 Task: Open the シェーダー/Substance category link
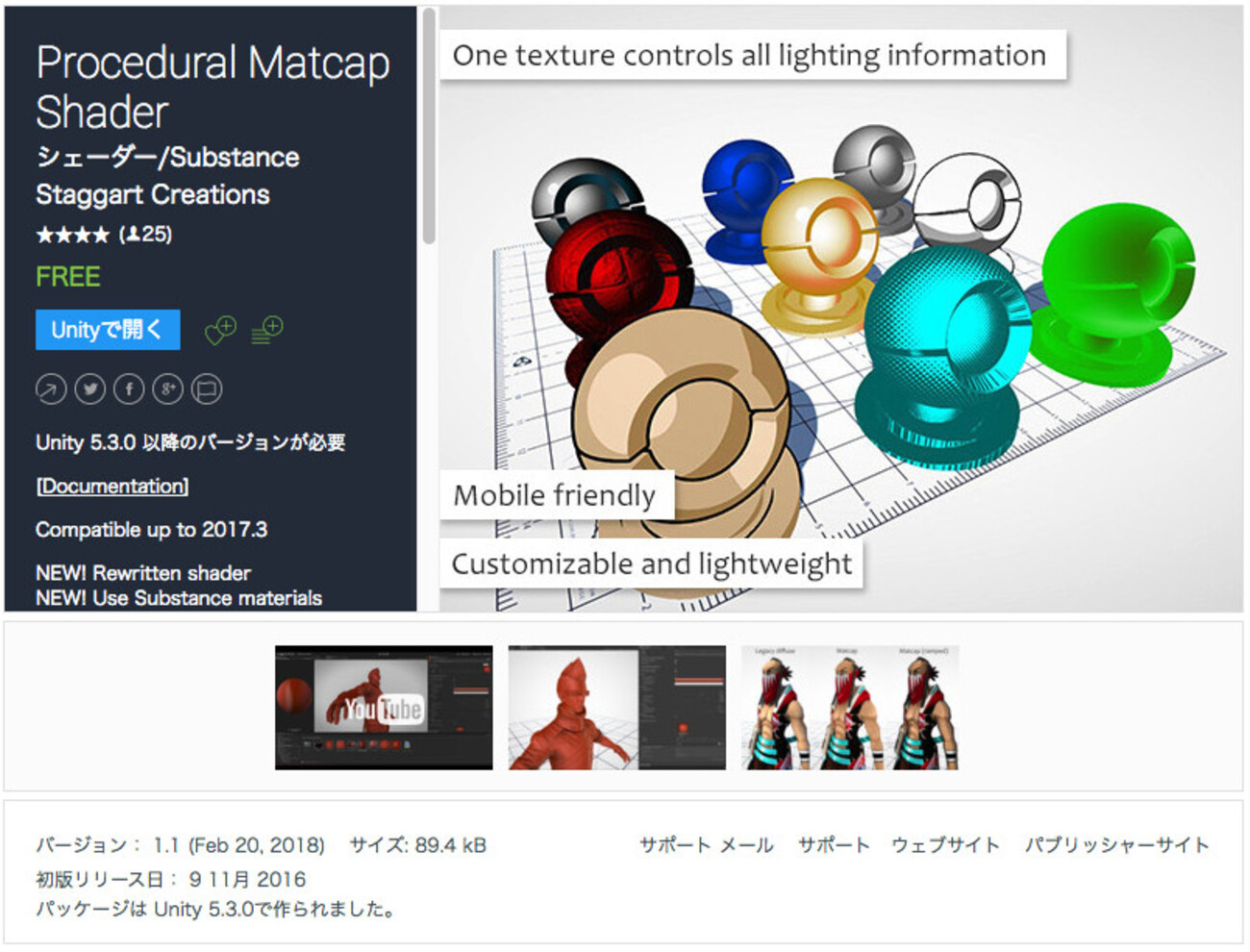point(167,157)
